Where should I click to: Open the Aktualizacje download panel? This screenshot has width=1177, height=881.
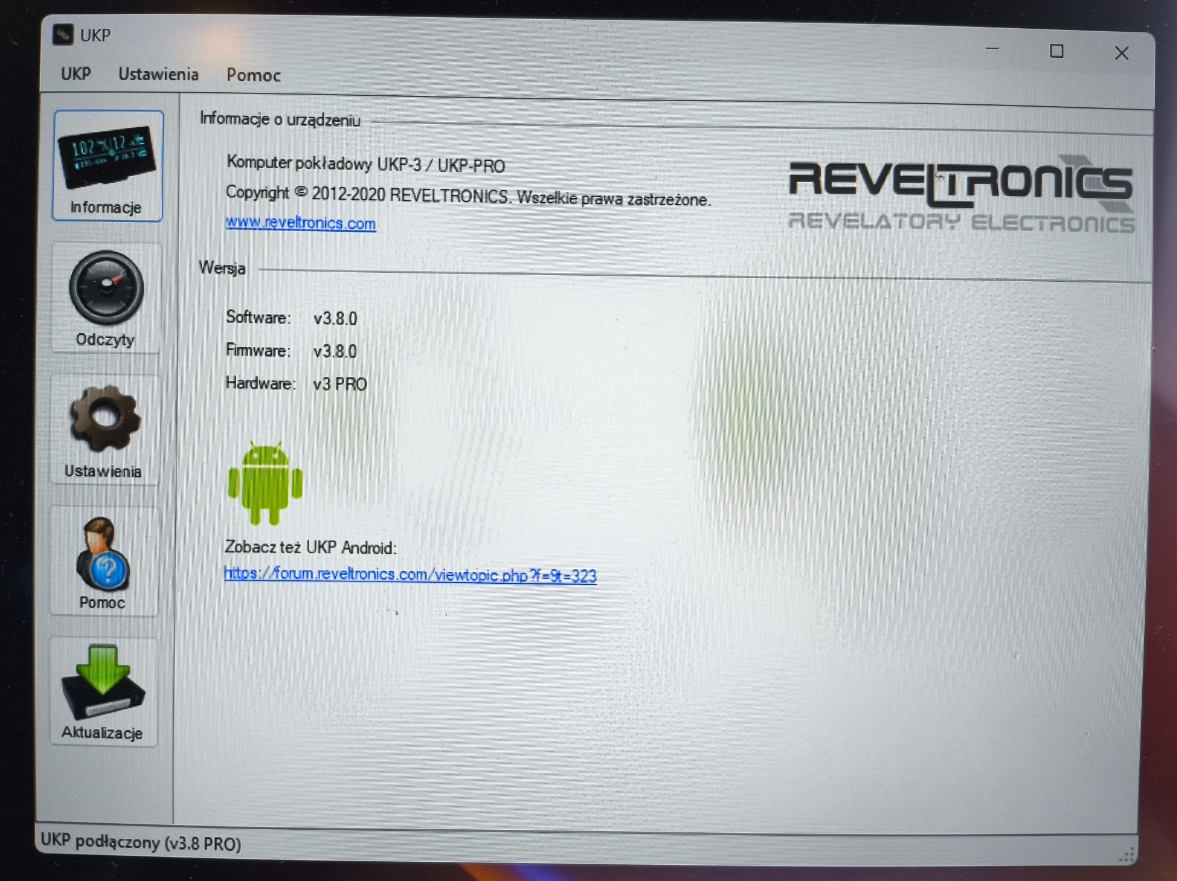[103, 692]
